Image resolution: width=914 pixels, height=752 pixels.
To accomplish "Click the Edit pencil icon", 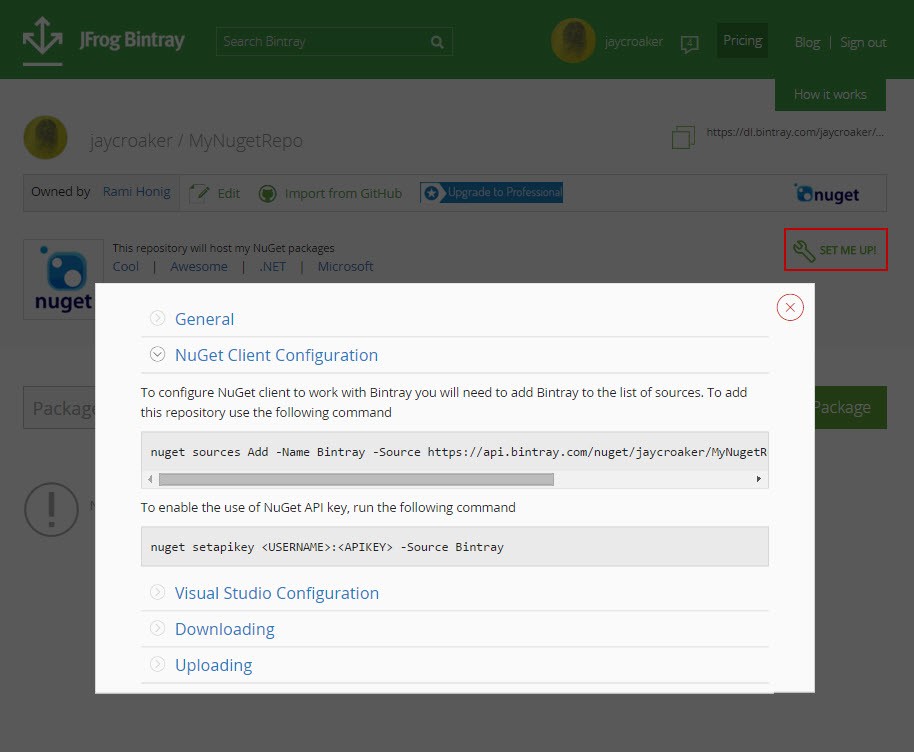I will [200, 193].
